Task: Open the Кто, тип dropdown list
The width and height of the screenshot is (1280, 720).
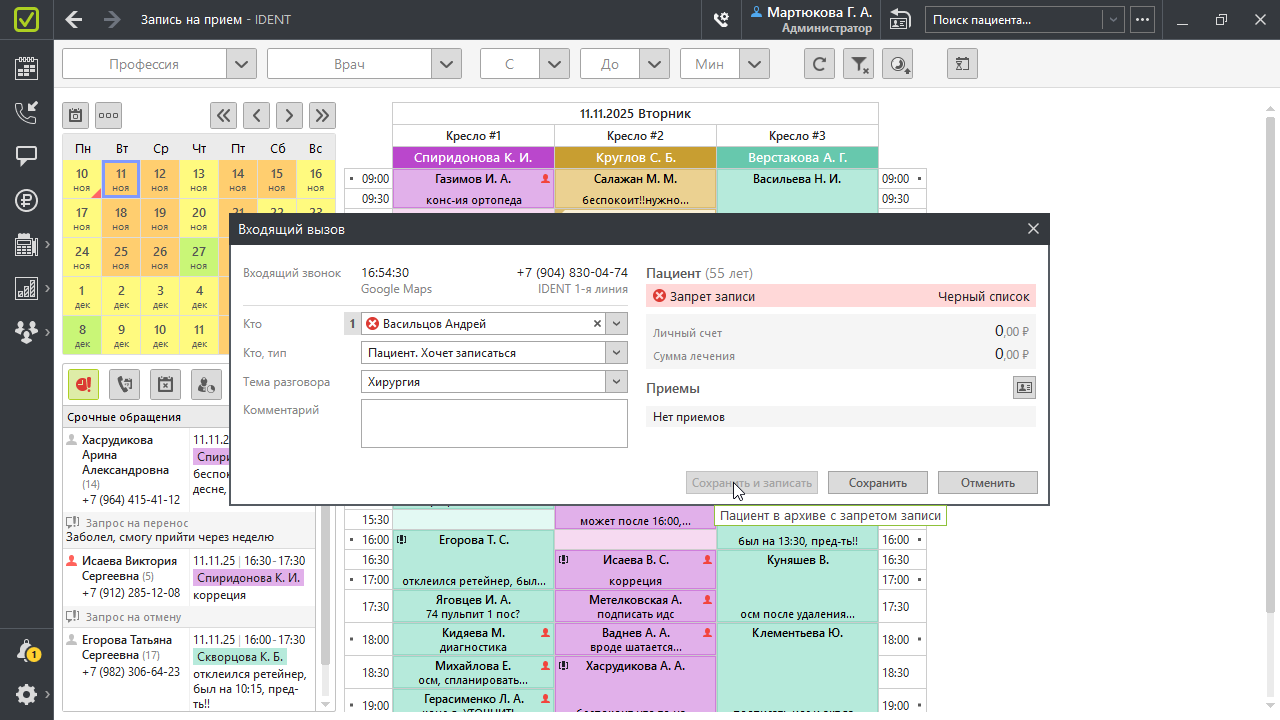Action: (616, 353)
